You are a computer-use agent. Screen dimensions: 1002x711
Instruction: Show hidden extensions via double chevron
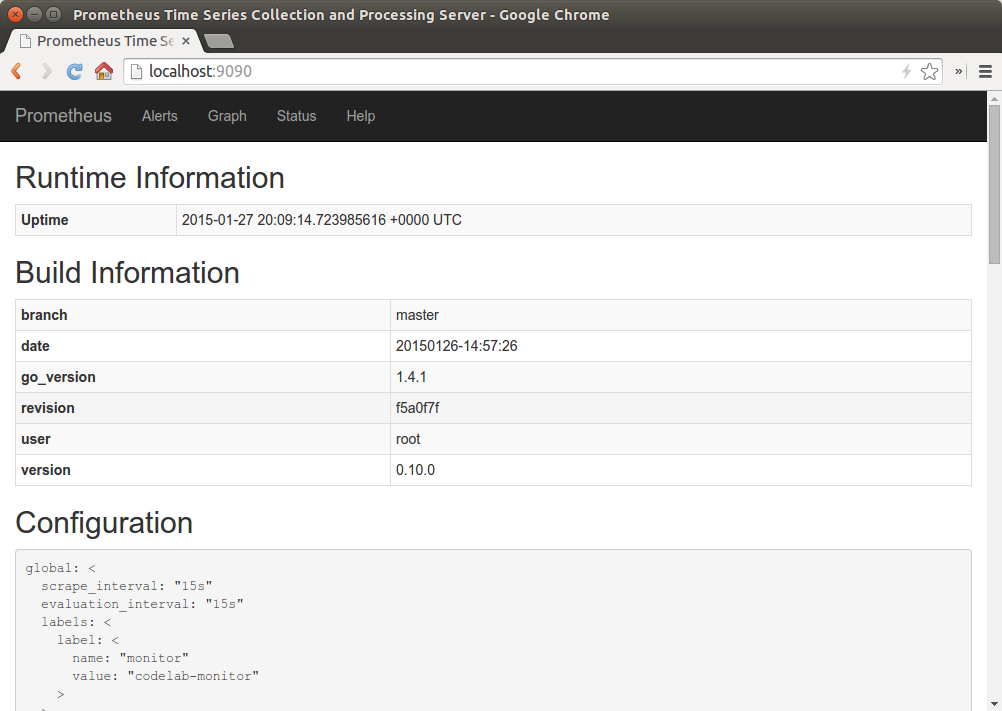click(x=959, y=72)
